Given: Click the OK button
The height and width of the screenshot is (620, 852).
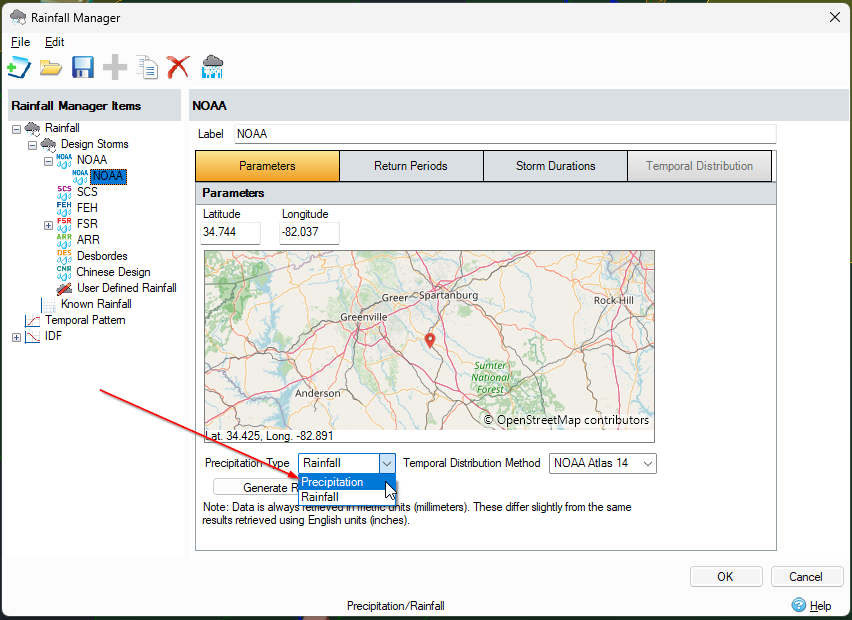Looking at the screenshot, I should [x=726, y=576].
